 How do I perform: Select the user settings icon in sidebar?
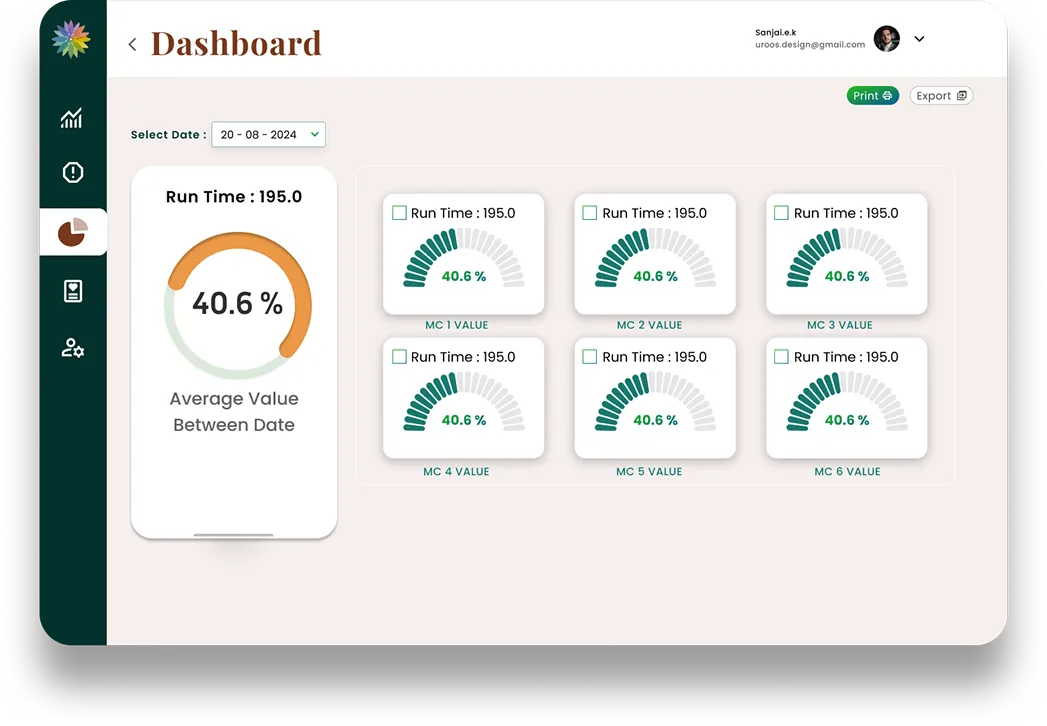71,347
